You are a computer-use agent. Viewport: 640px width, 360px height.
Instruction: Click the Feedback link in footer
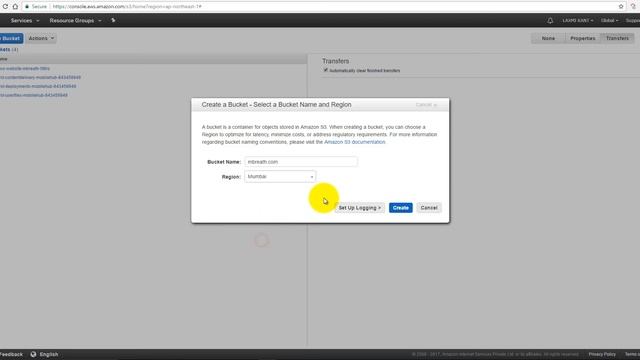(11, 354)
